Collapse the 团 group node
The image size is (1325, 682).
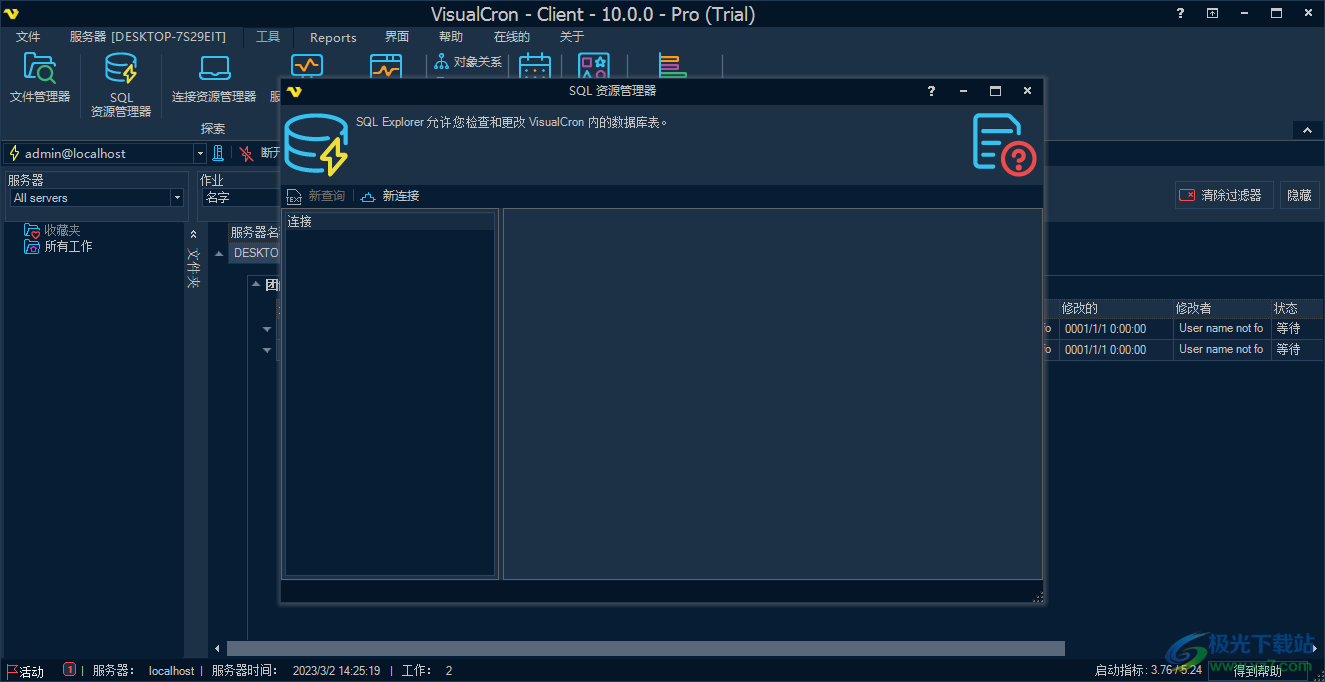(x=256, y=285)
